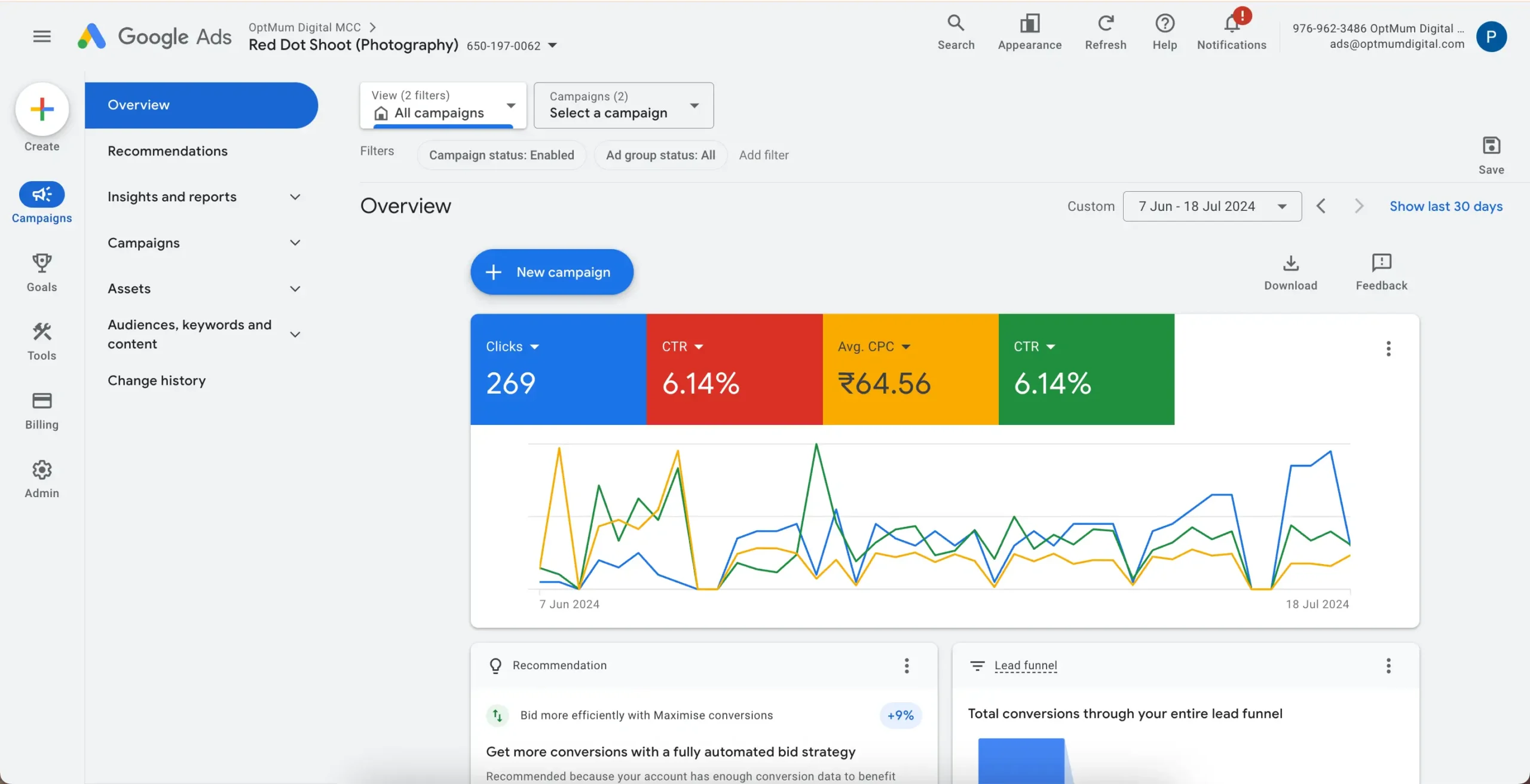Viewport: 1530px width, 784px height.
Task: Open the account selector dropdown arrow
Action: point(552,45)
